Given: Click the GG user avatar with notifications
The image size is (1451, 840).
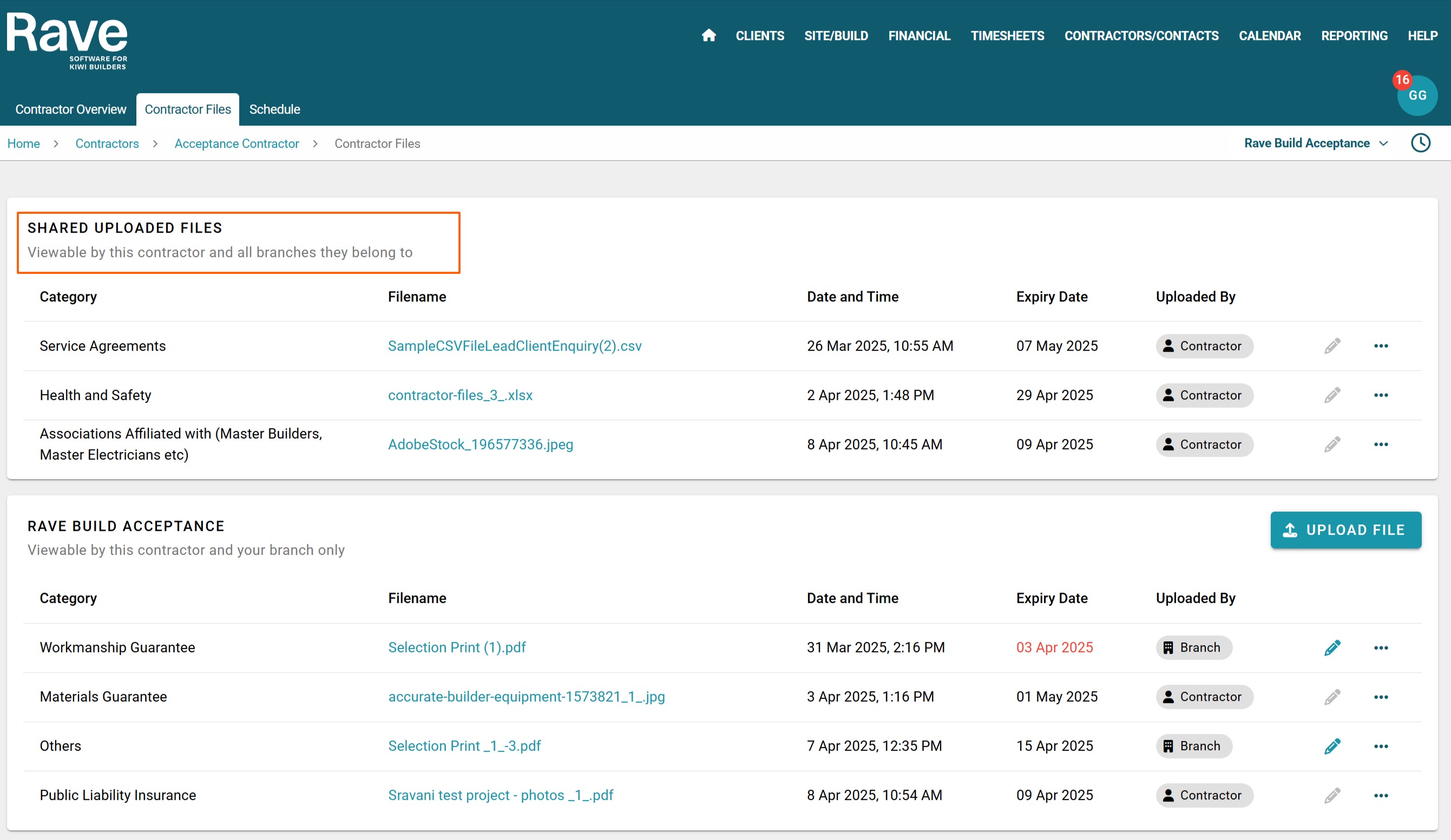Looking at the screenshot, I should (x=1416, y=96).
